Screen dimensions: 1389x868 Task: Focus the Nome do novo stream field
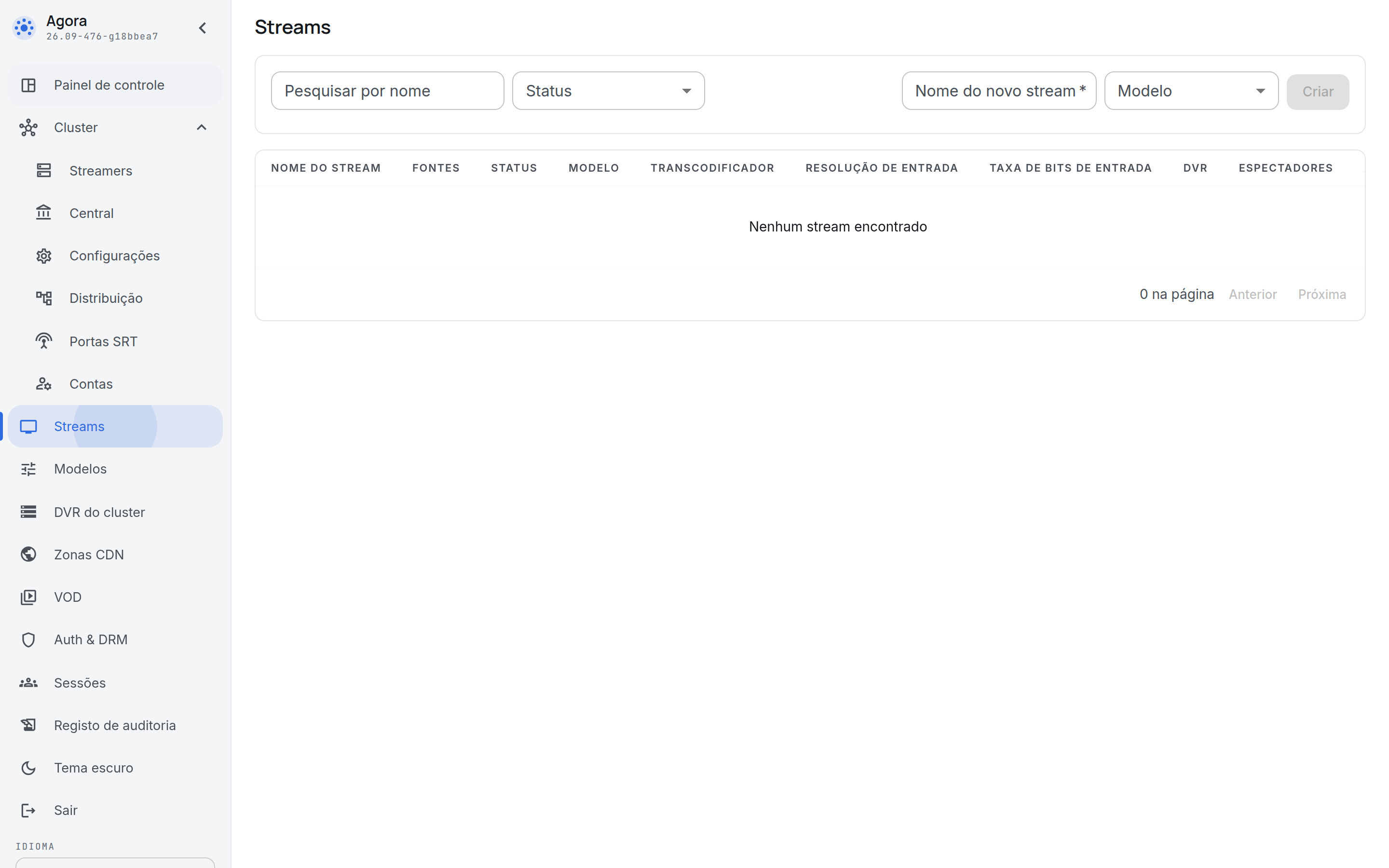point(999,91)
